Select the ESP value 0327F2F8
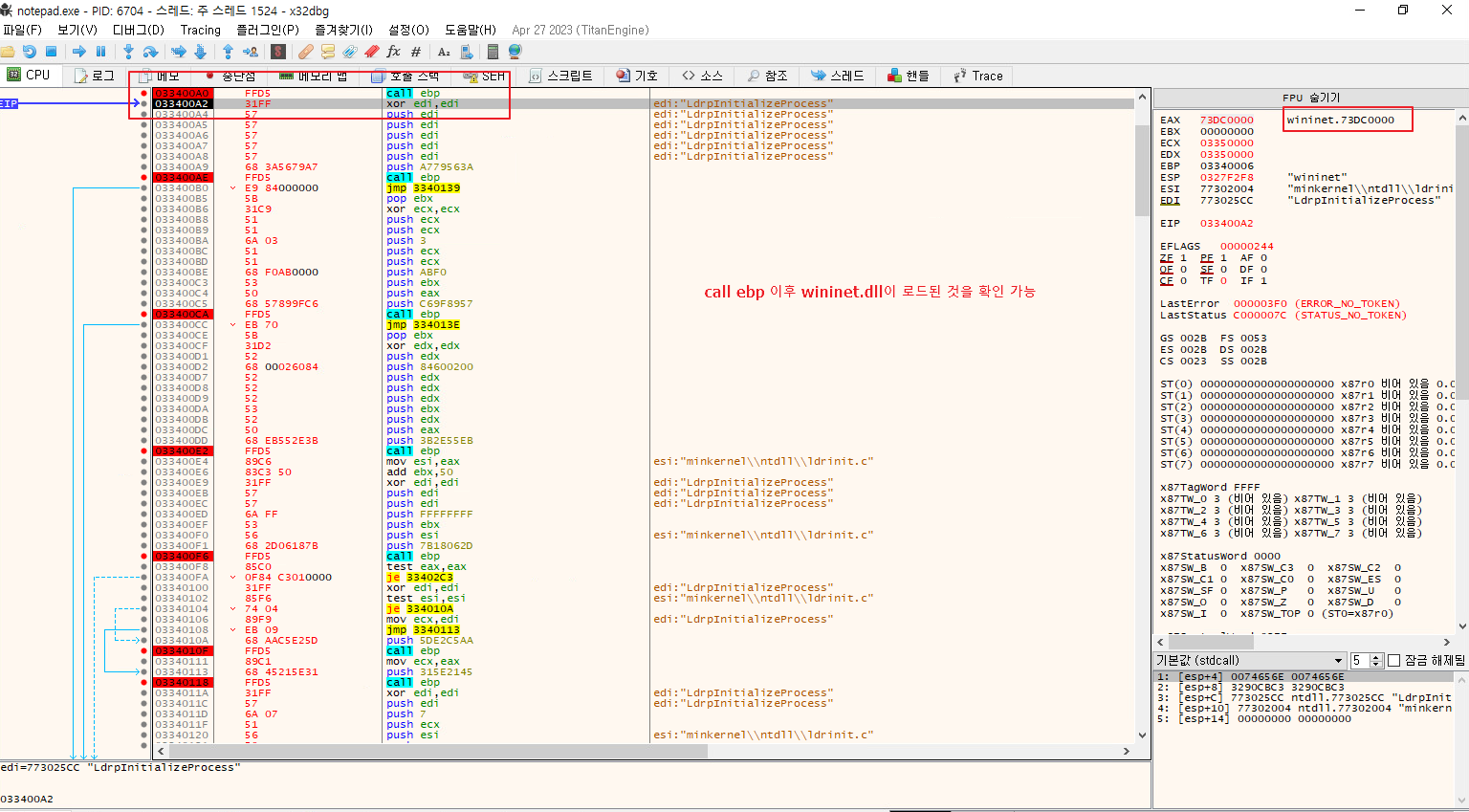 1226,178
